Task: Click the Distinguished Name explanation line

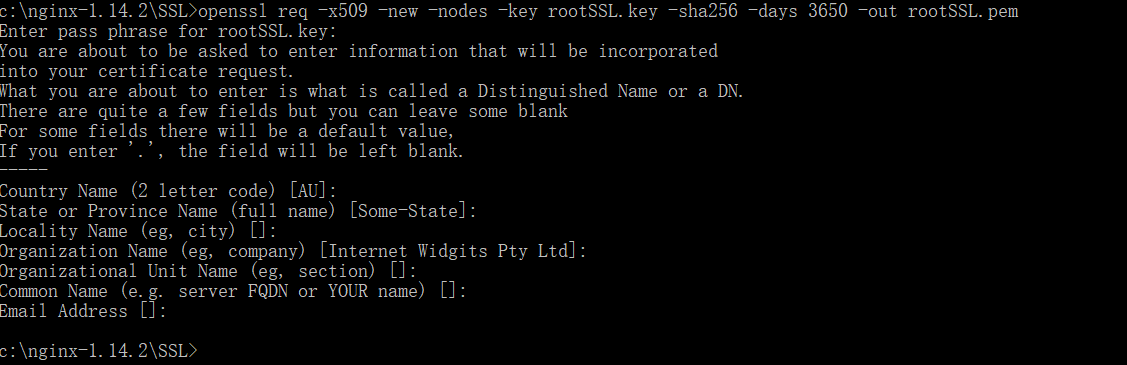Action: click(x=372, y=91)
